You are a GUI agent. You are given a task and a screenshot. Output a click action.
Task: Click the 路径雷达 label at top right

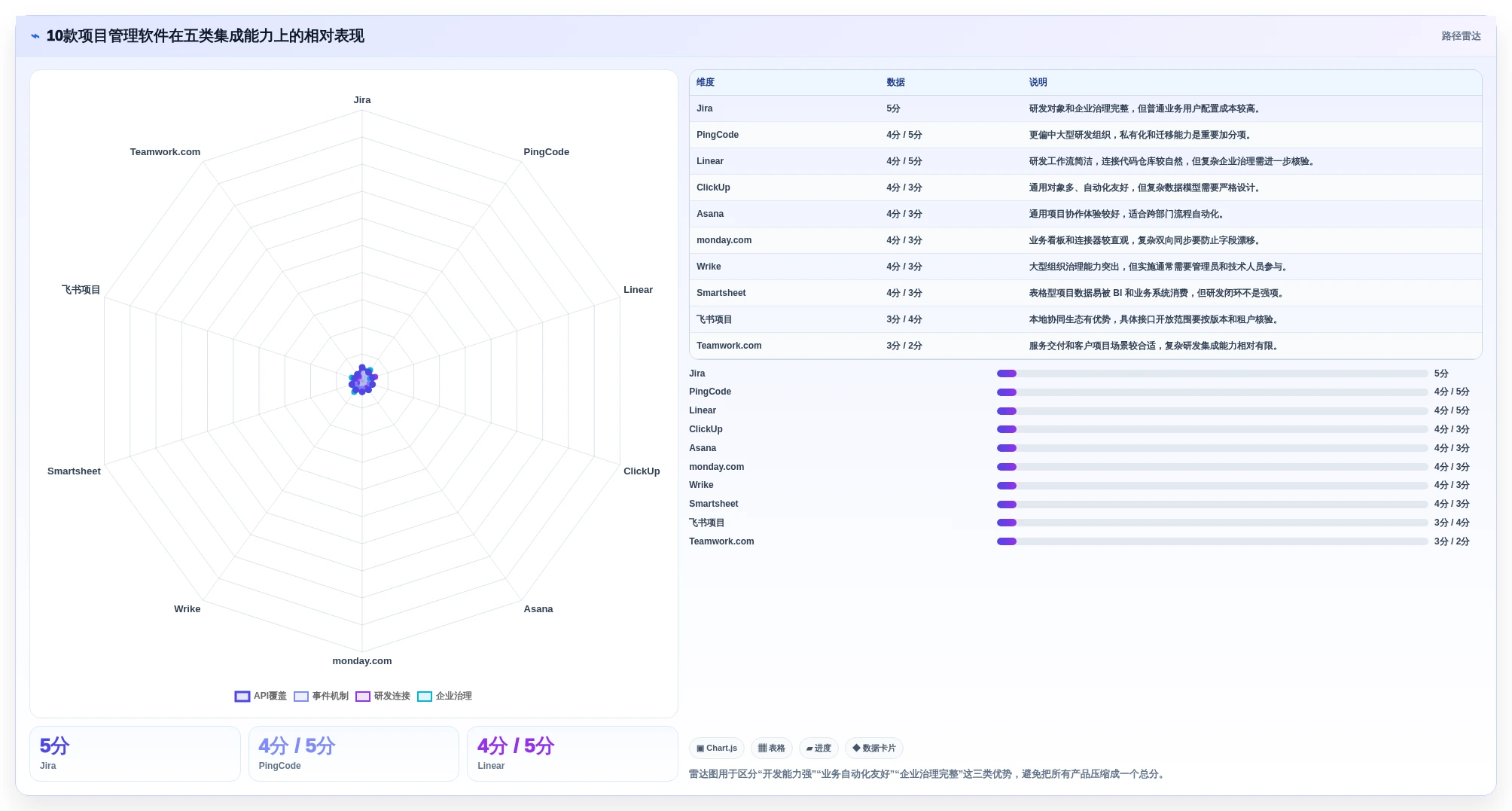1461,36
